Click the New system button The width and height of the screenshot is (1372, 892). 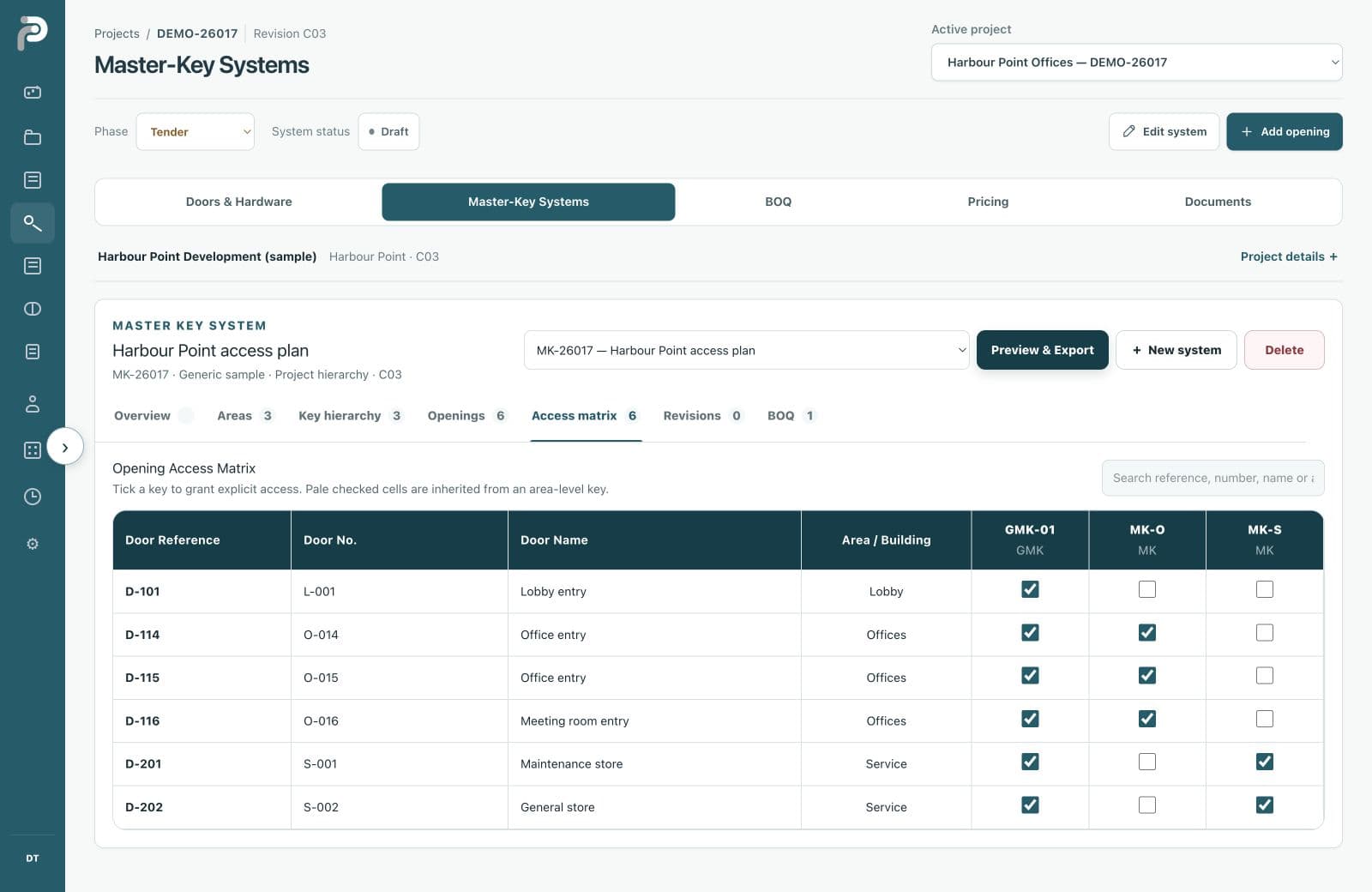pos(1176,350)
